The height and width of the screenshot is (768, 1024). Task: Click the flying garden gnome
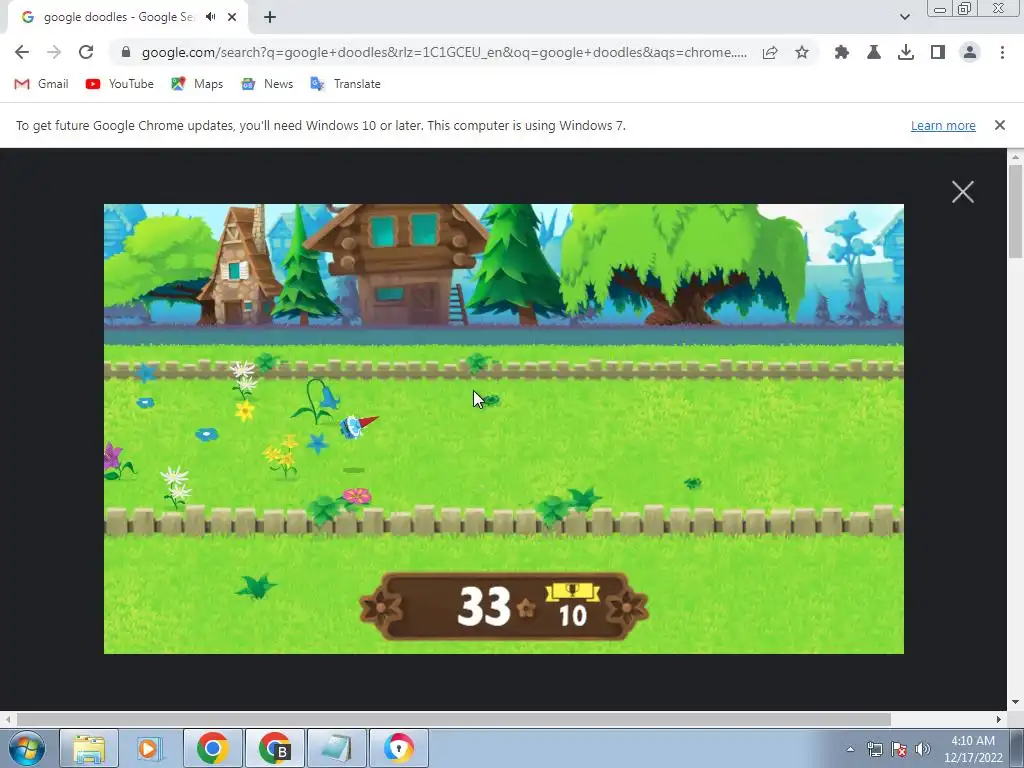358,426
